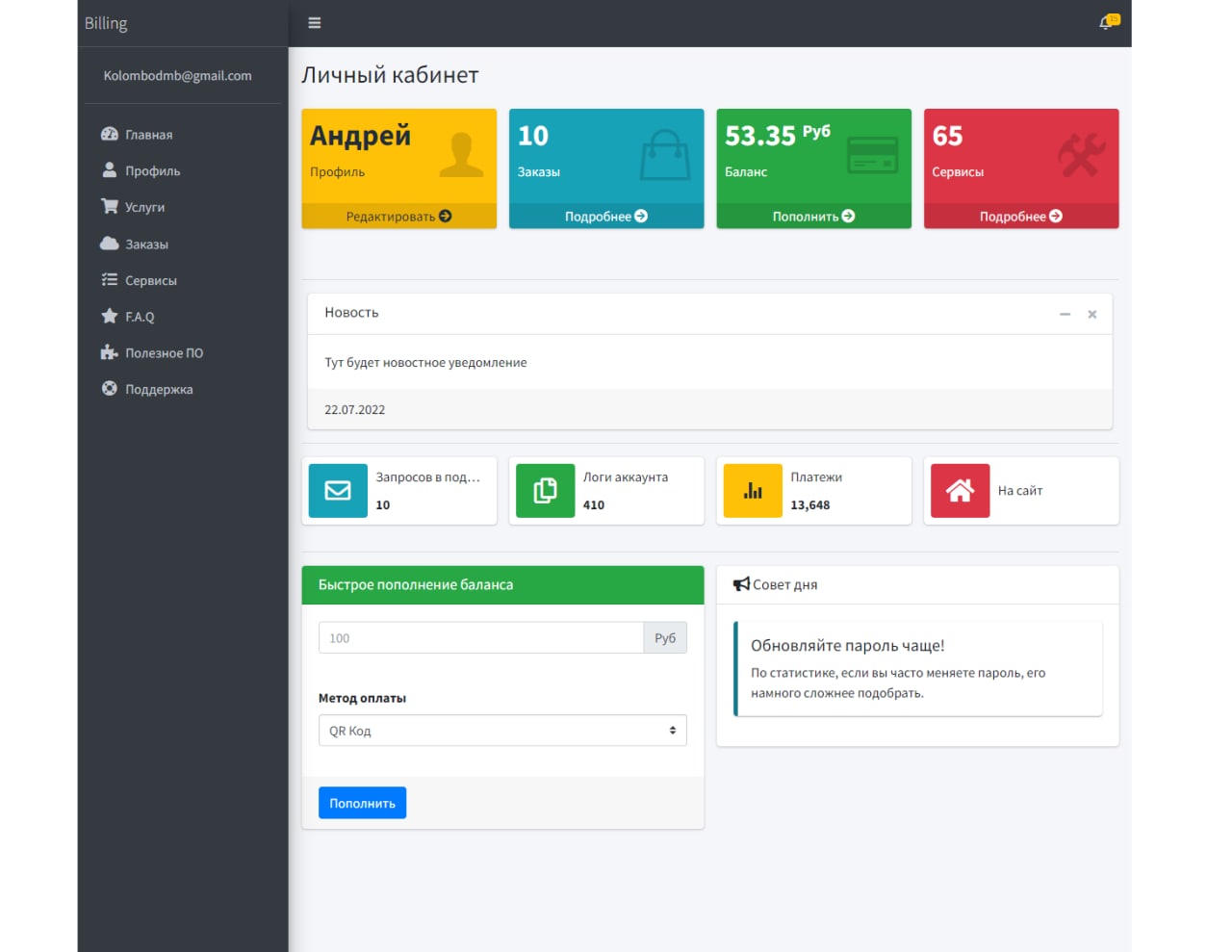Click the red home site icon

click(x=960, y=491)
